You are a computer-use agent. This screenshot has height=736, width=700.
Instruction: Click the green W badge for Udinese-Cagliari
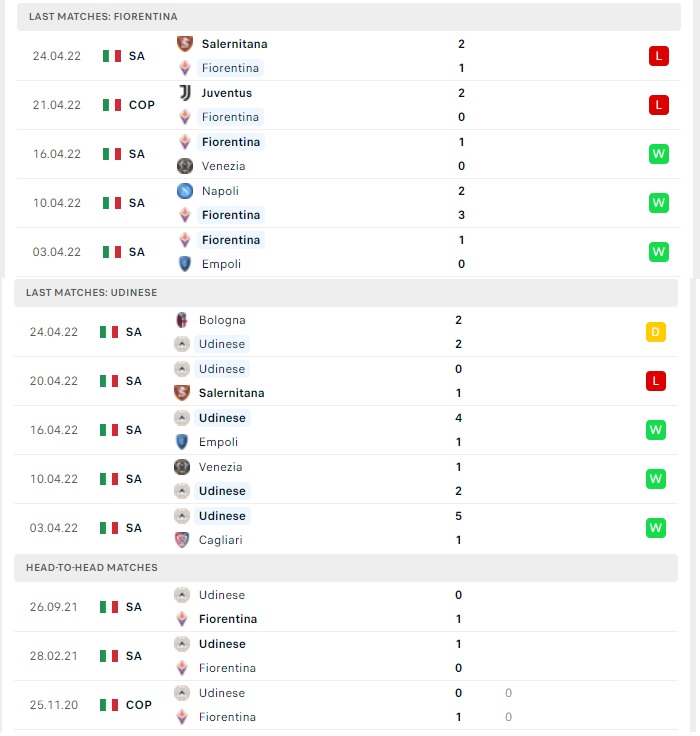[656, 528]
